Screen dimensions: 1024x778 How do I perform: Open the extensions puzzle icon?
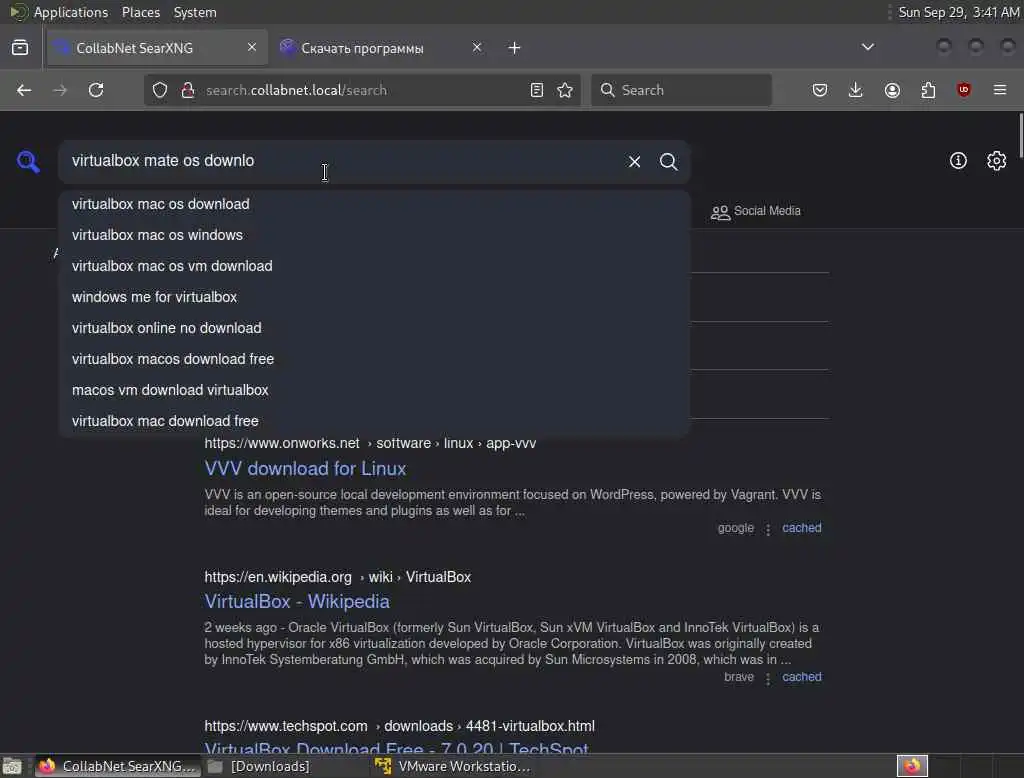click(928, 90)
